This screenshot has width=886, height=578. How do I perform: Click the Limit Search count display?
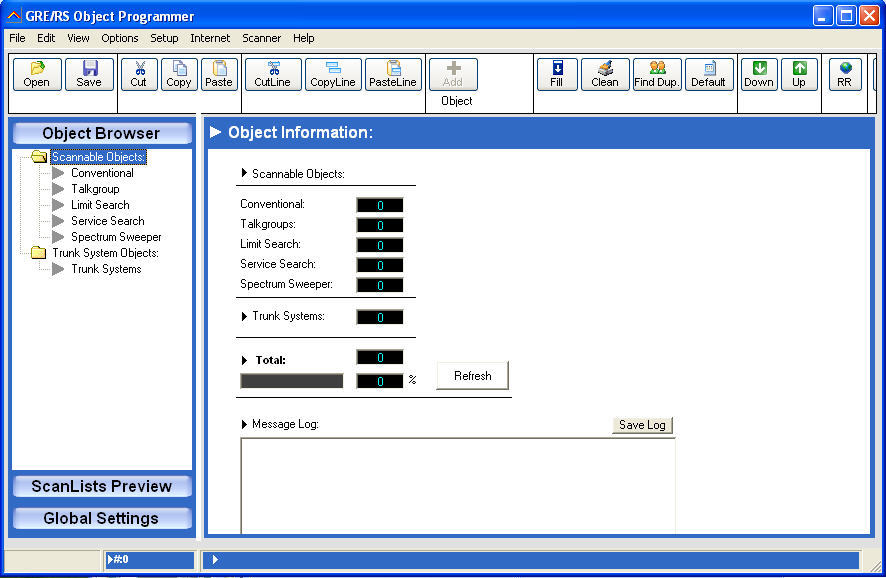380,245
